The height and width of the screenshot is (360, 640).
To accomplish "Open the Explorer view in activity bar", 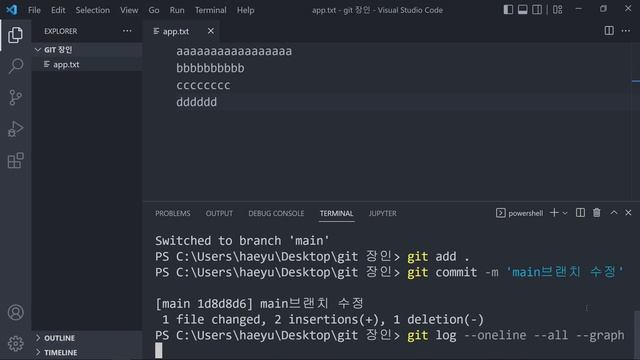I will (x=16, y=35).
